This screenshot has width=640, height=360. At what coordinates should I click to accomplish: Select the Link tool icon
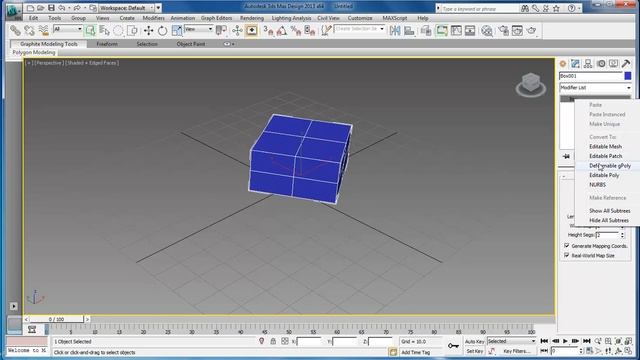(x=15, y=30)
